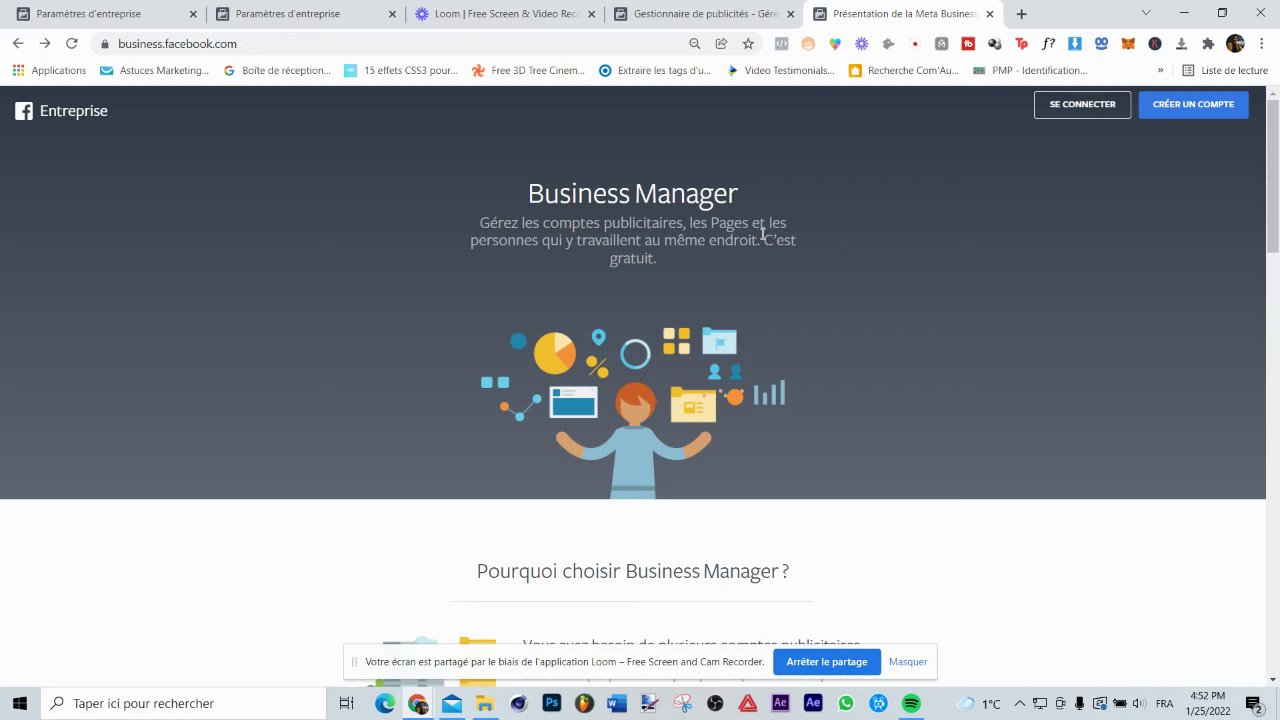Screen dimensions: 1280x720
Task: Expand hidden bookmarks with the chevron
Action: (1161, 71)
